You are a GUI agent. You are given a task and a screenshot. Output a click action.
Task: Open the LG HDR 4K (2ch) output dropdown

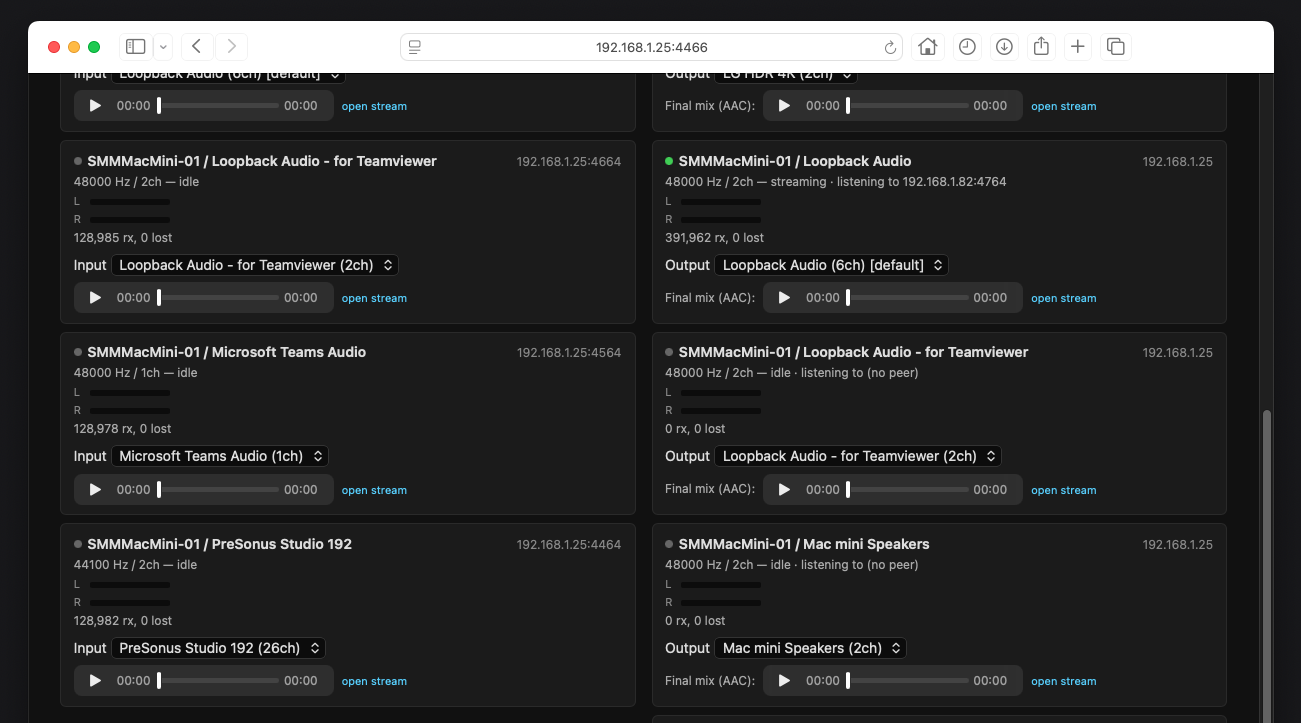786,76
